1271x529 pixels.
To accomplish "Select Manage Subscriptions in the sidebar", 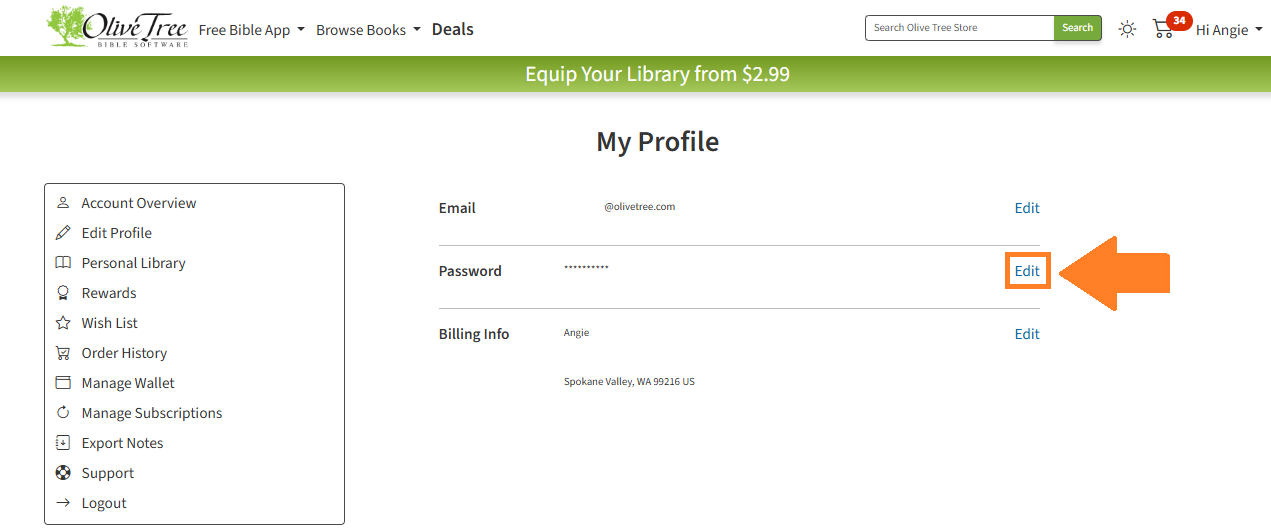I will pos(152,413).
